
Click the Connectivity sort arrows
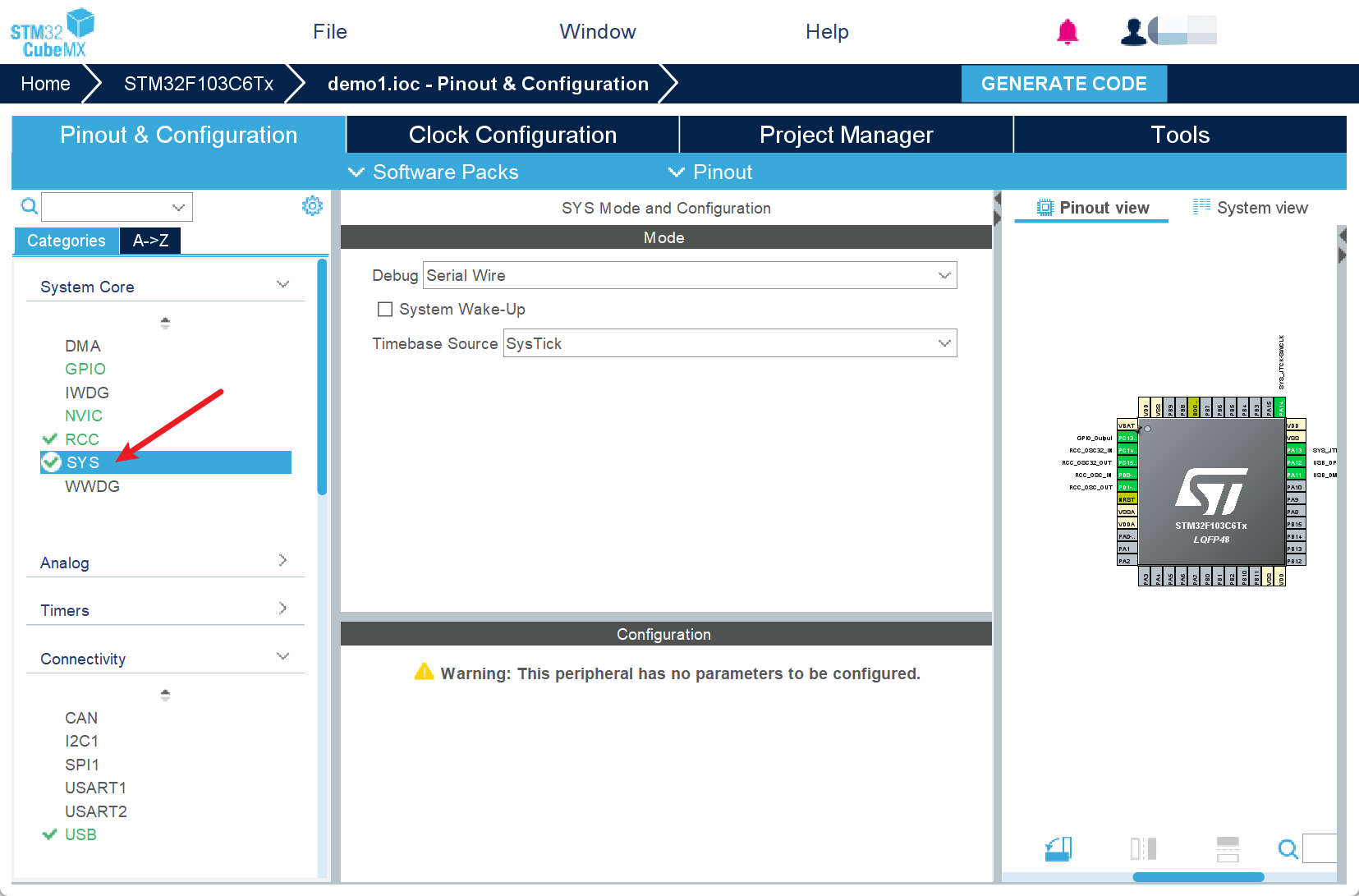coord(165,694)
